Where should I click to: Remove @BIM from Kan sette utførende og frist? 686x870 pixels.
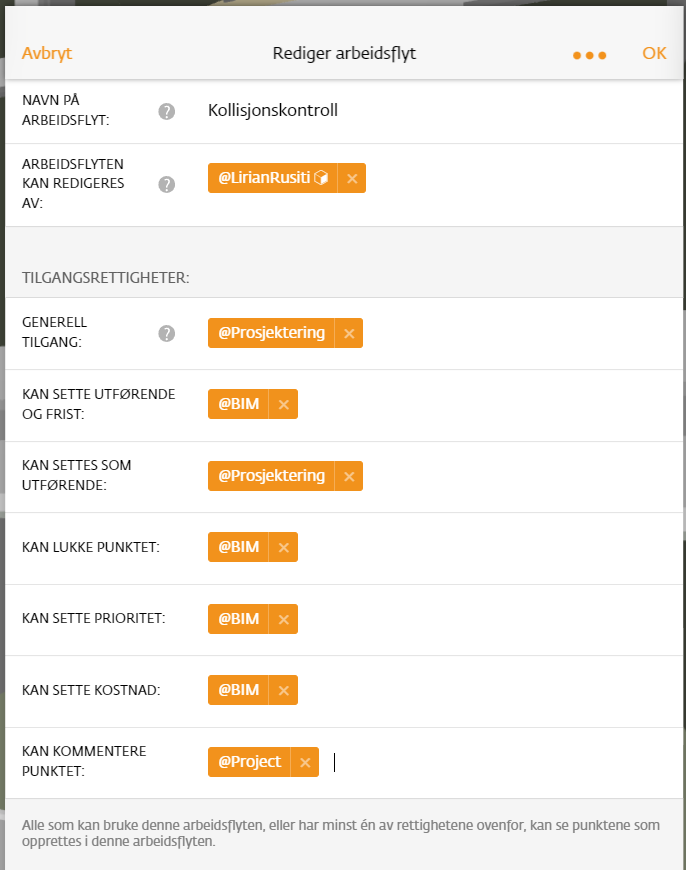(284, 404)
